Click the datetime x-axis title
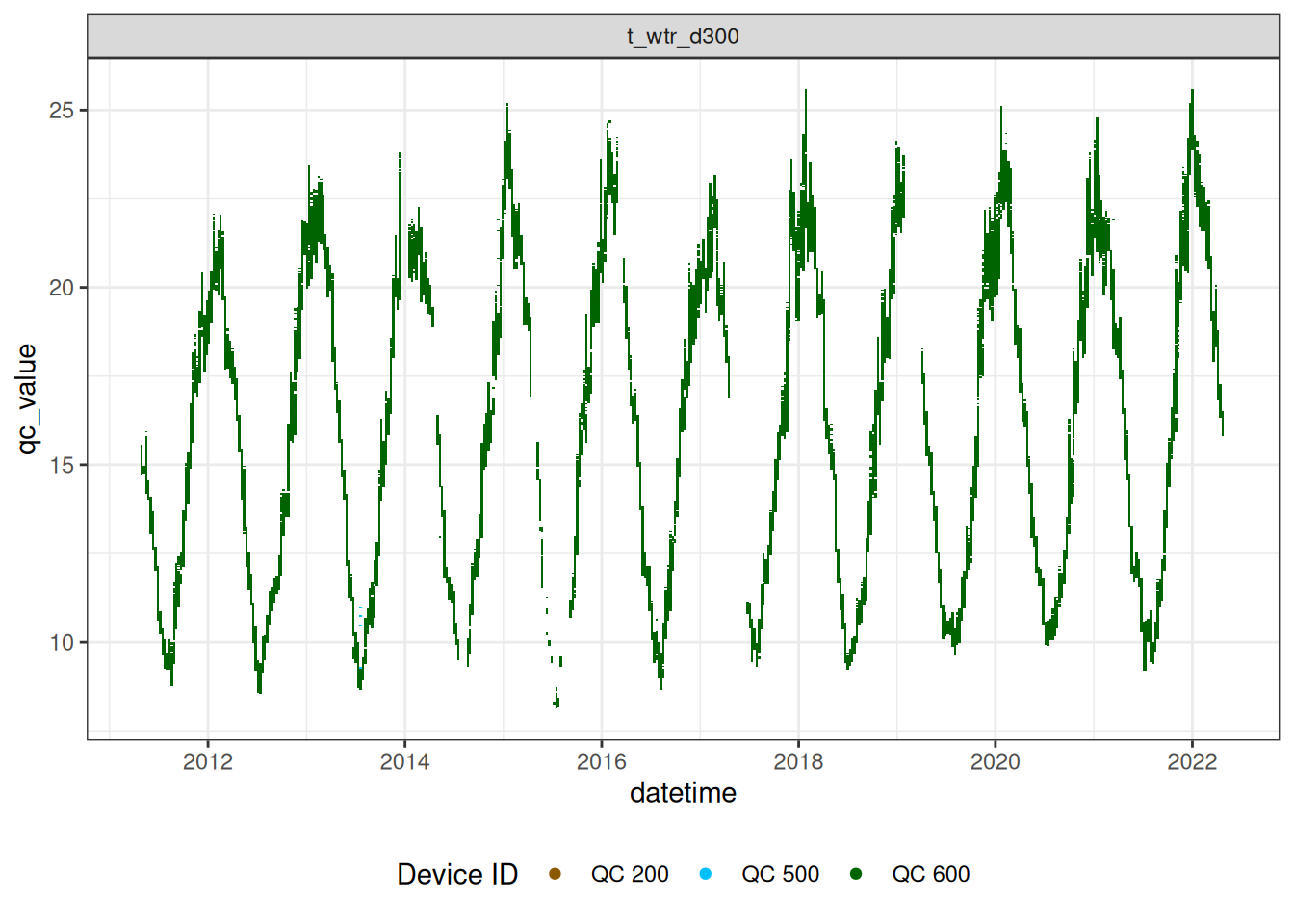 click(x=683, y=793)
